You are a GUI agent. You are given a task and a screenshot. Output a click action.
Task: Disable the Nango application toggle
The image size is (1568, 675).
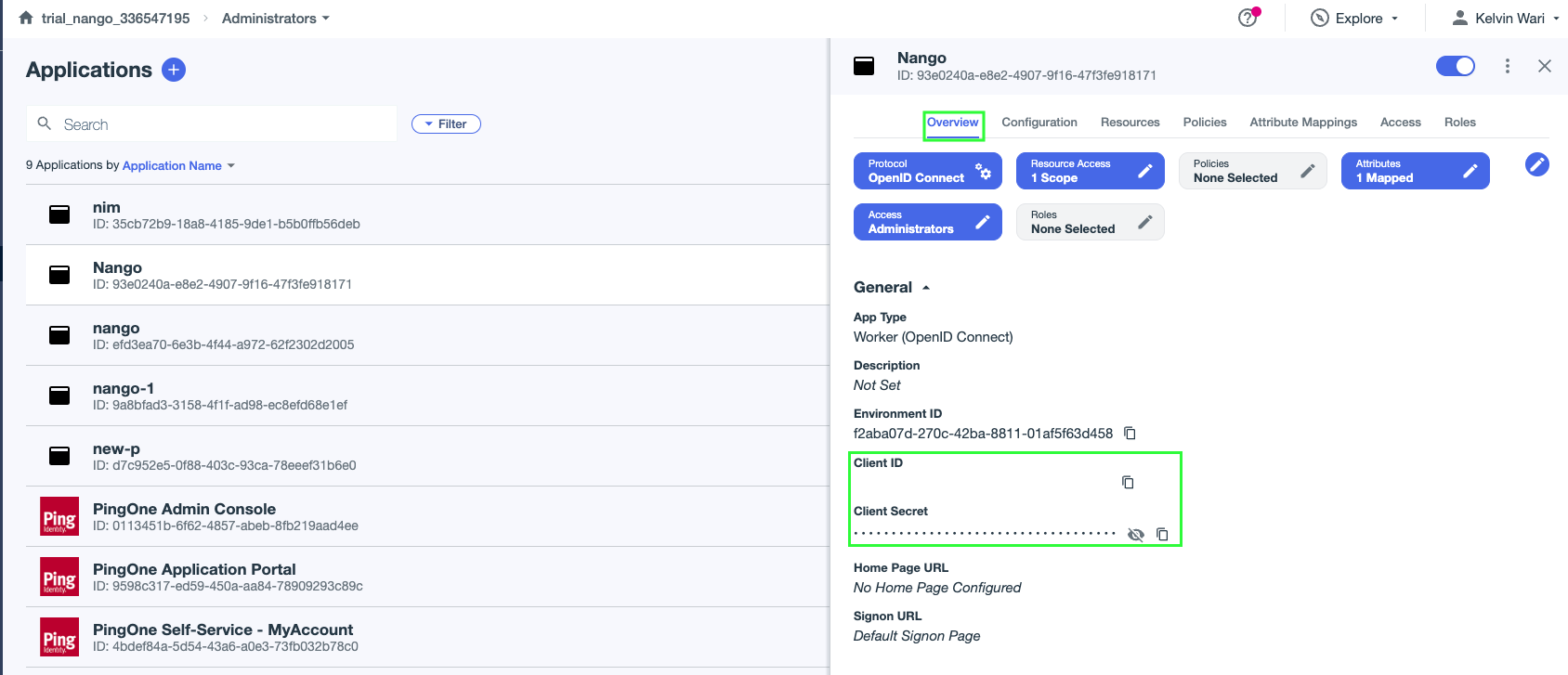pyautogui.click(x=1456, y=66)
